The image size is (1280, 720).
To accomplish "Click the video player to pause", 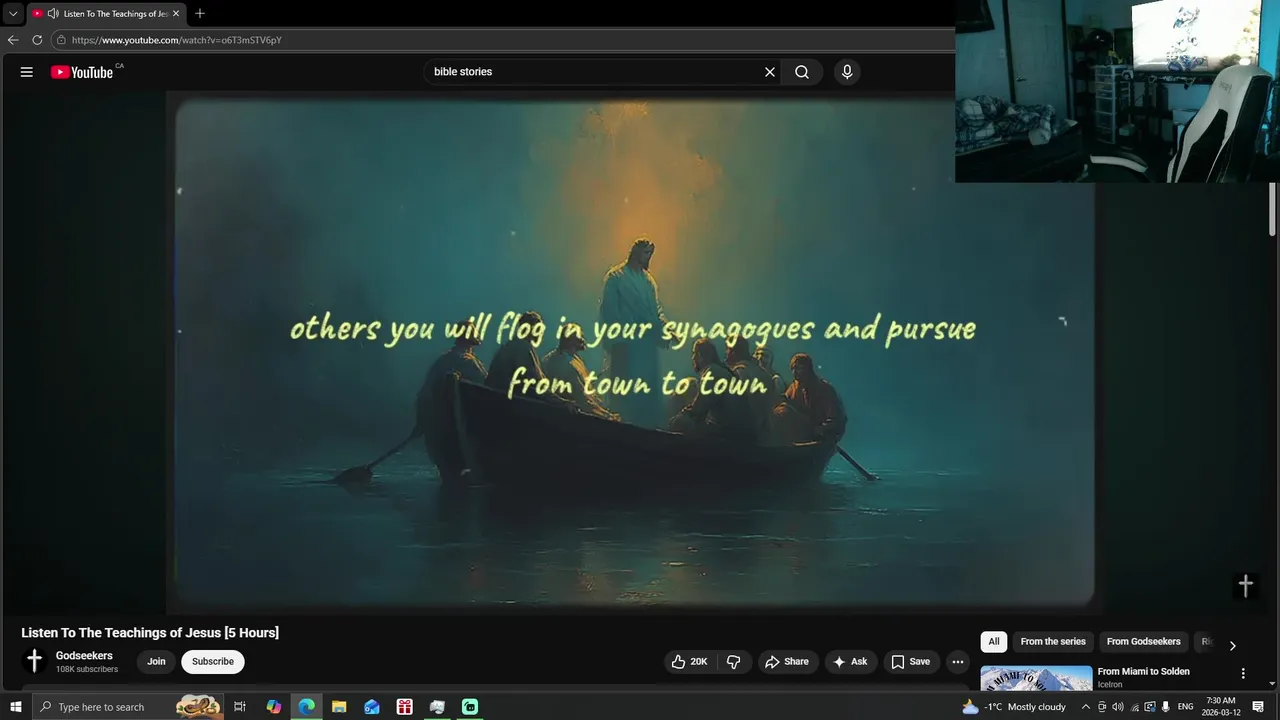I will tap(634, 352).
